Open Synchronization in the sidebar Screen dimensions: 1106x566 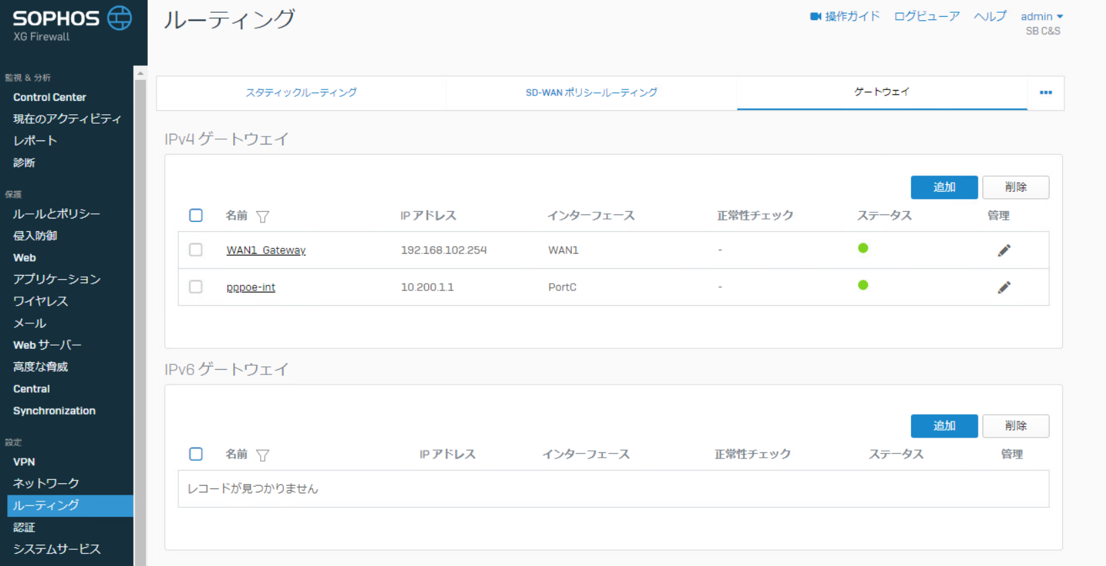(54, 411)
